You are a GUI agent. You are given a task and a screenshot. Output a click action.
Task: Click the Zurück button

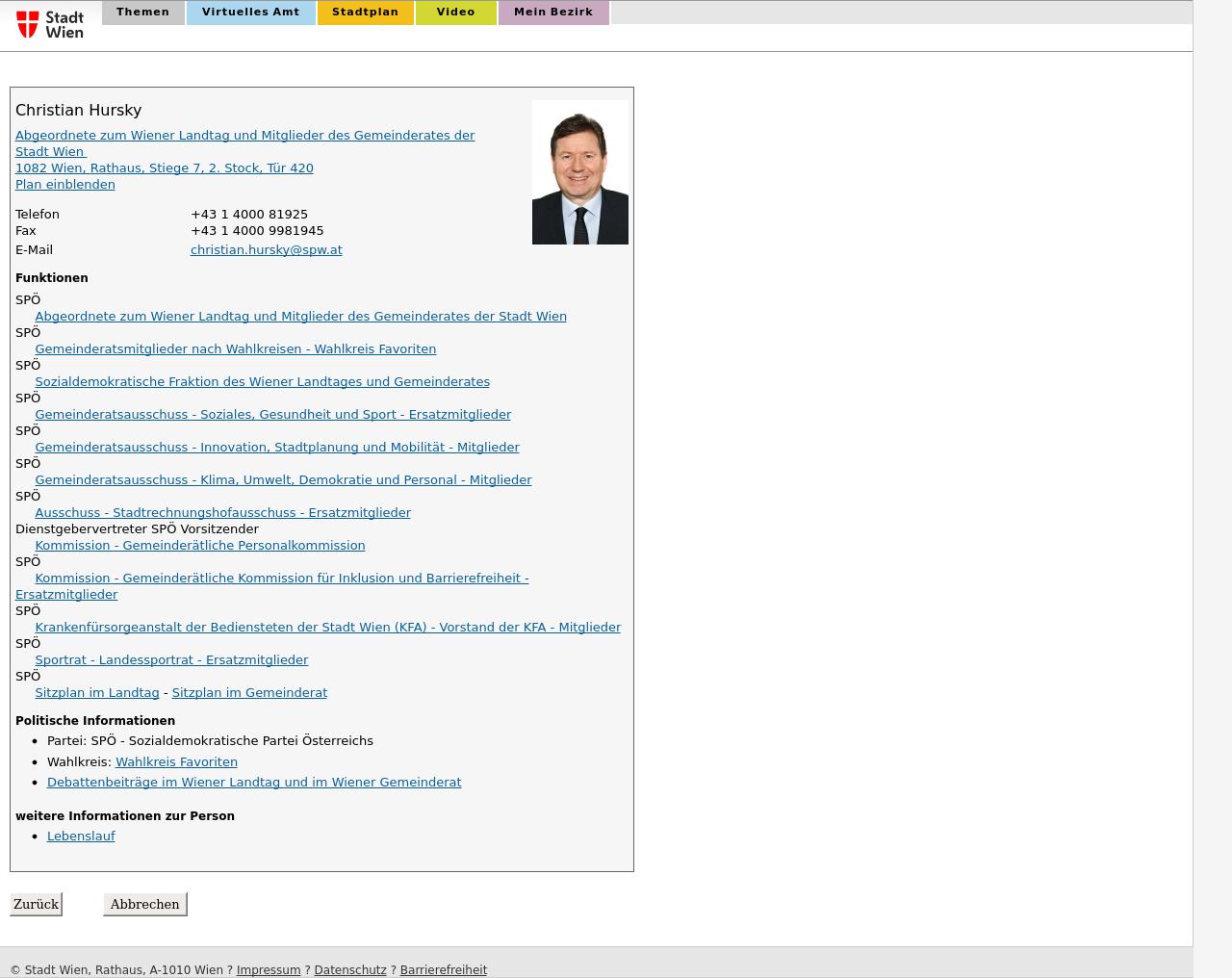36,904
